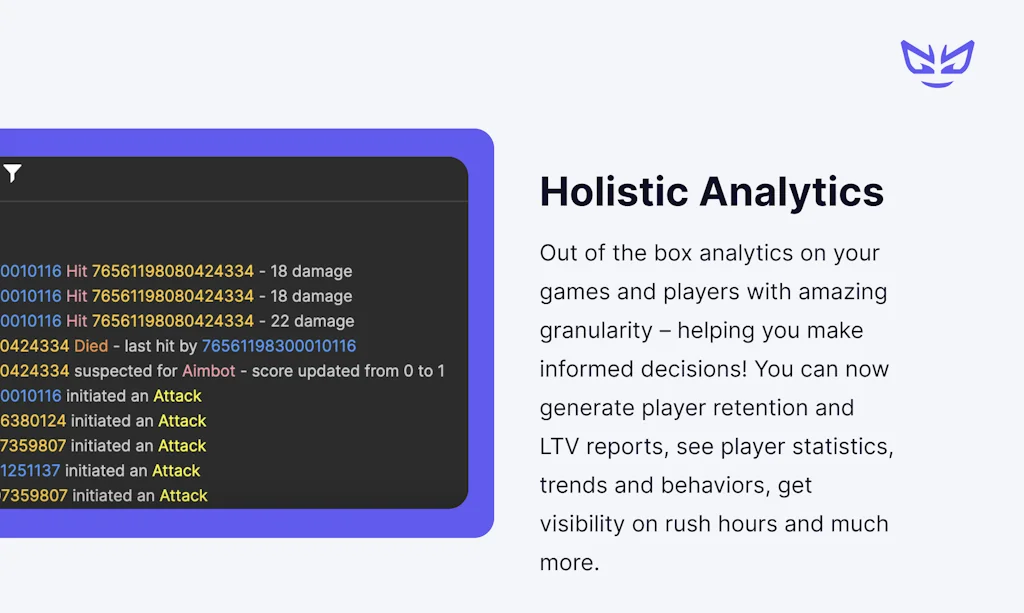Screen dimensions: 1024x613
Task: Open the yellow victim ID in the 22 damage row
Action: [x=172, y=321]
